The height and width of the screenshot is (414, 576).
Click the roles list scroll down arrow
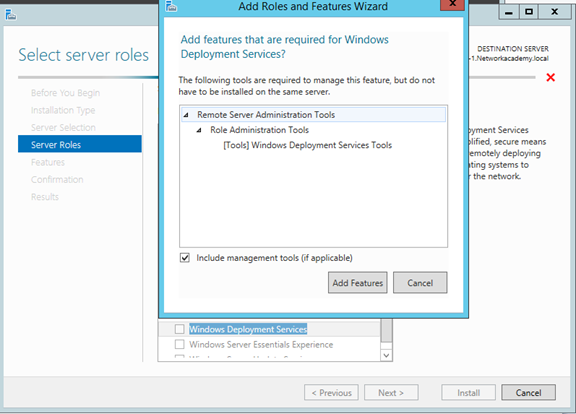(x=386, y=355)
